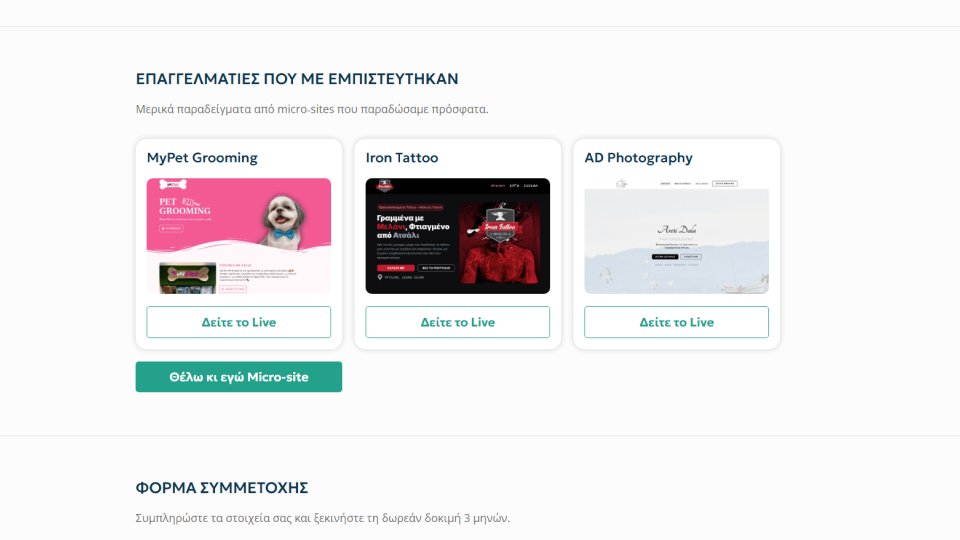
Task: Click the 'ΕΠΑΓΓΕΛΜΑΤΙΕΣ ΠΟΥ ΜΕ ΕΜΠΙΣΤΕΥΤΗΚΑΝ' heading
Action: coord(297,79)
